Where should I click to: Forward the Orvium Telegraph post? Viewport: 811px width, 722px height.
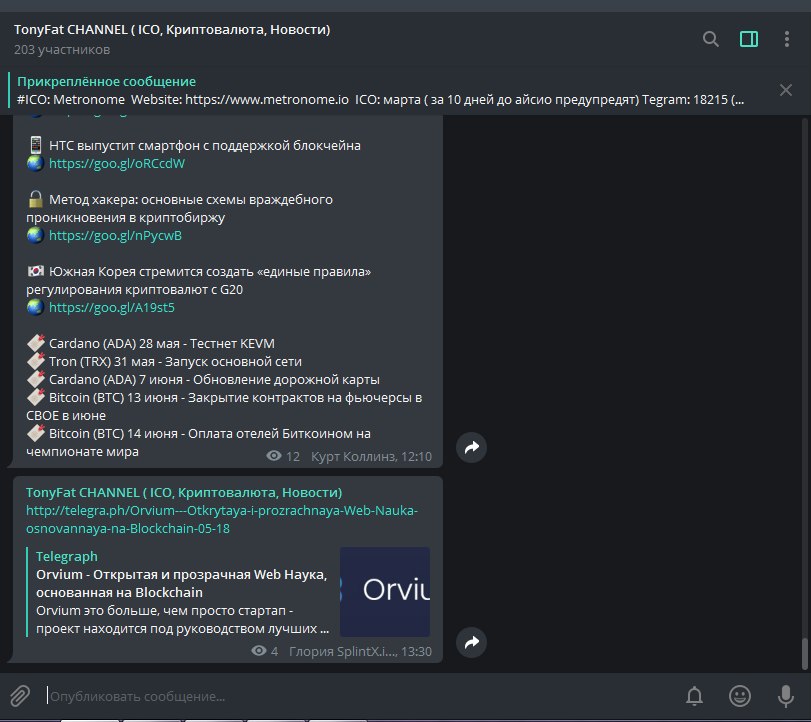[x=471, y=642]
